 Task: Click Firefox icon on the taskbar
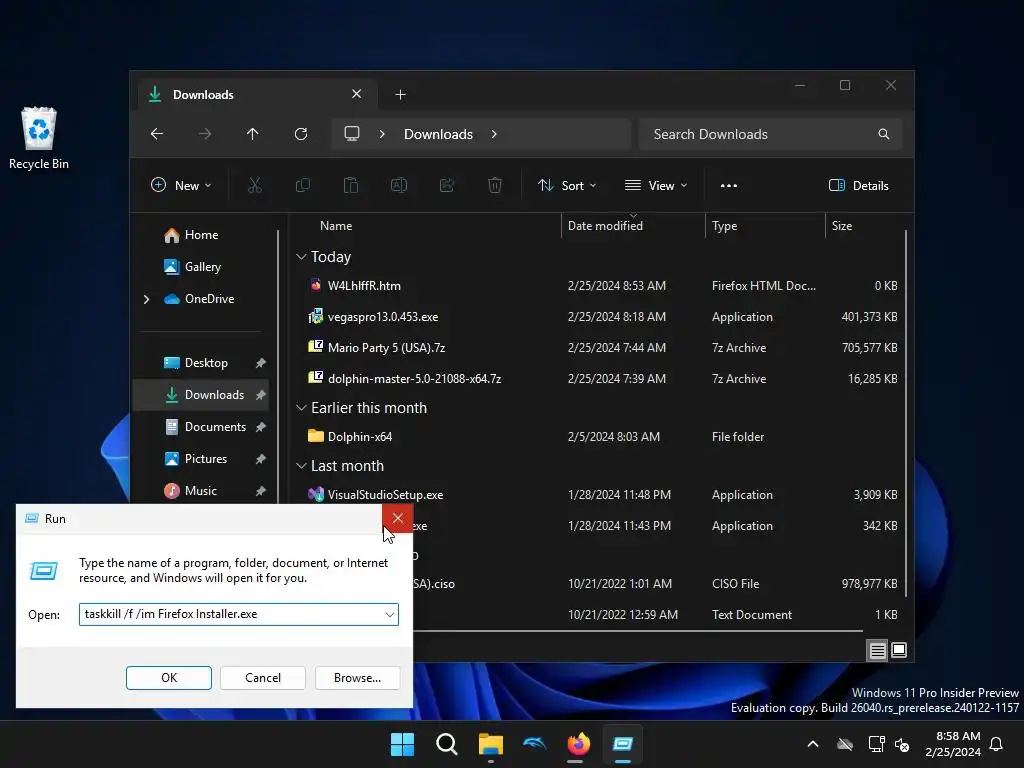[x=579, y=744]
